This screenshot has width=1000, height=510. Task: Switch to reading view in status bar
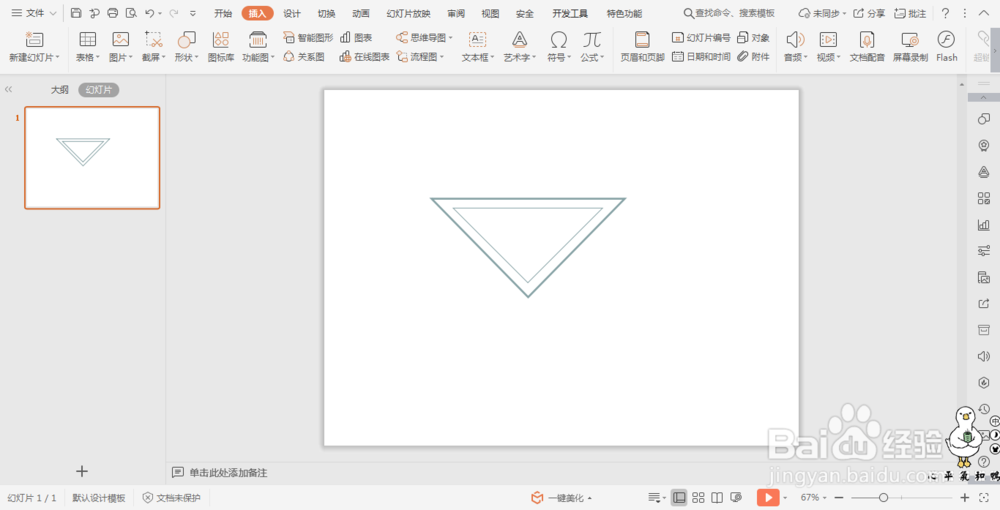point(717,497)
